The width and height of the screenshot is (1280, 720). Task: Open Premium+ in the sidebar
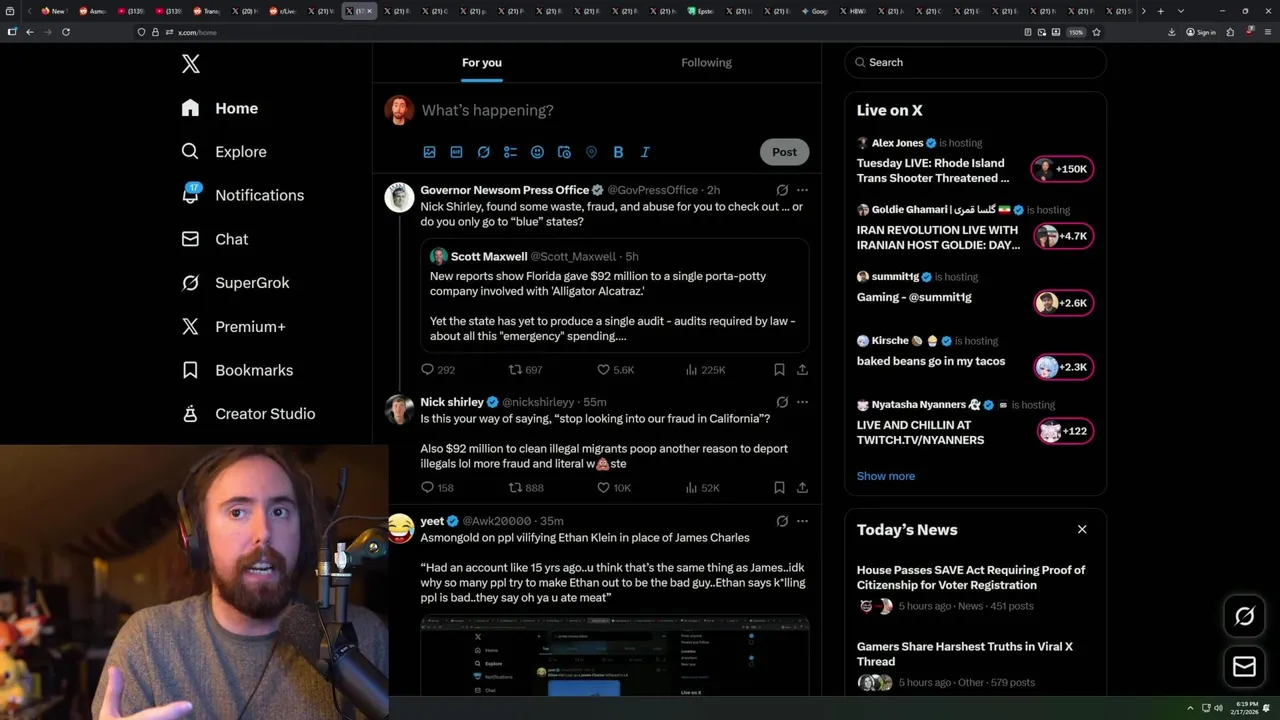tap(233, 327)
